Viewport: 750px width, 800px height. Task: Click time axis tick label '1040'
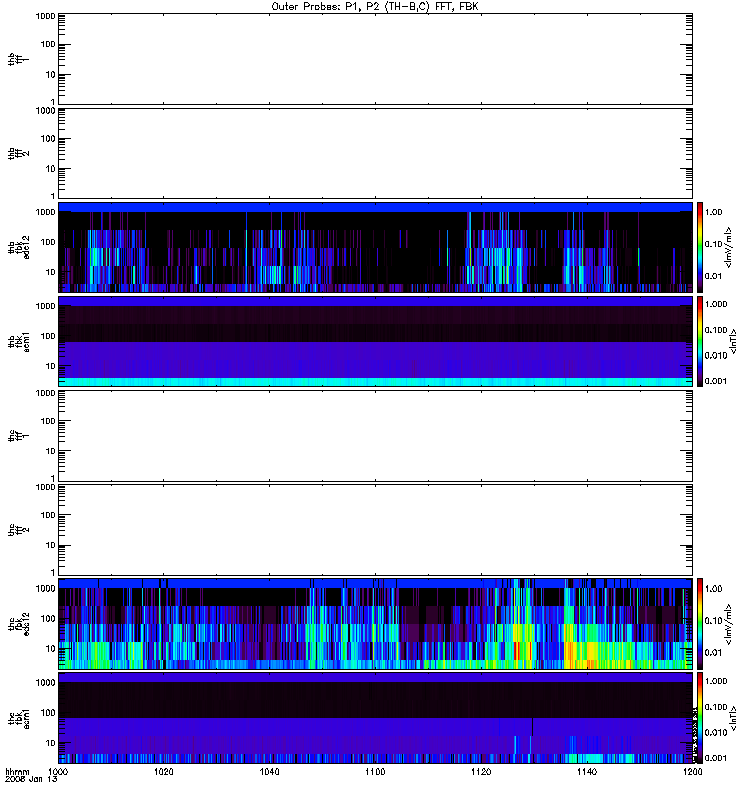pyautogui.click(x=269, y=772)
